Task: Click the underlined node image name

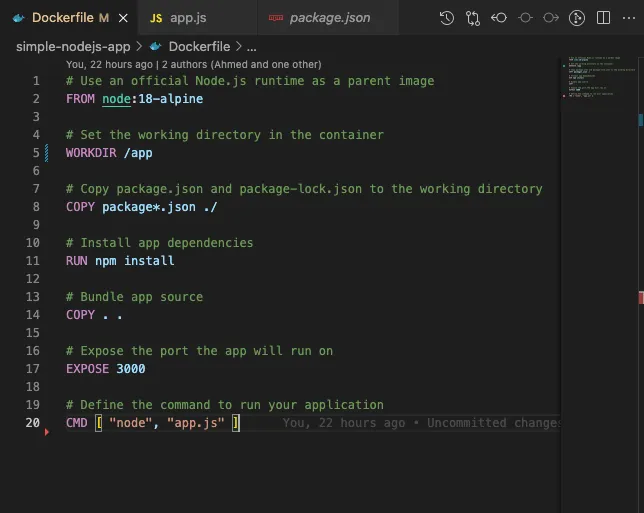Action: click(x=116, y=99)
